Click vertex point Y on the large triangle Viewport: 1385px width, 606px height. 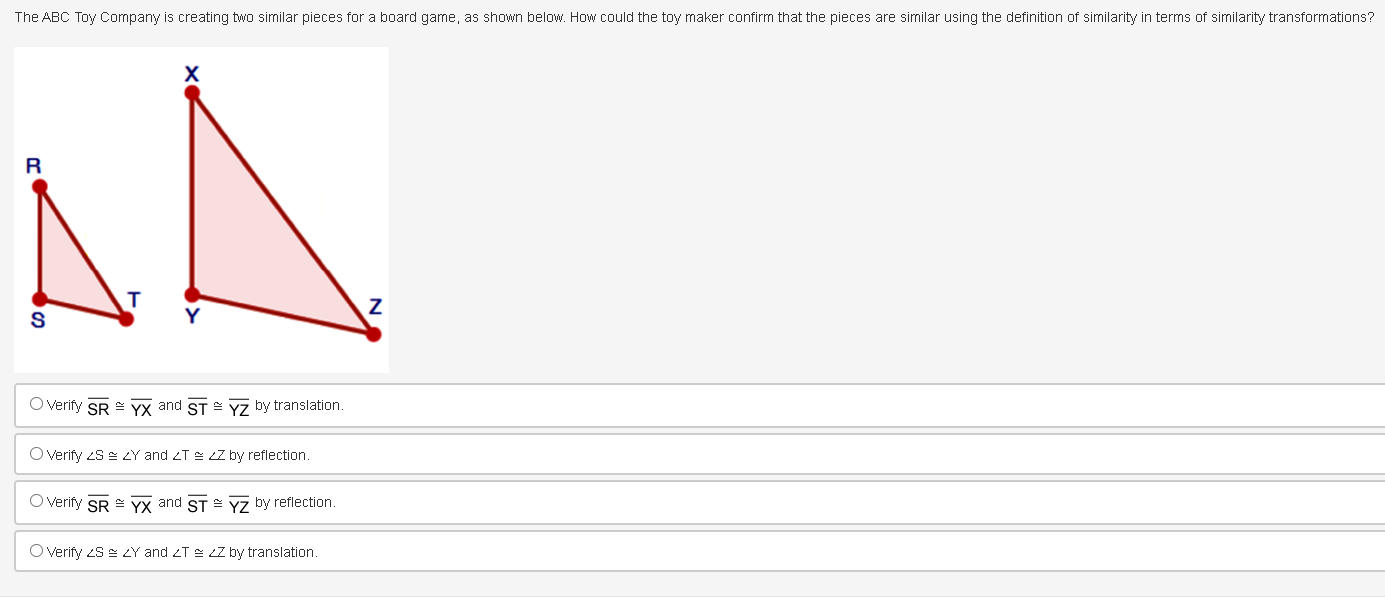[190, 295]
